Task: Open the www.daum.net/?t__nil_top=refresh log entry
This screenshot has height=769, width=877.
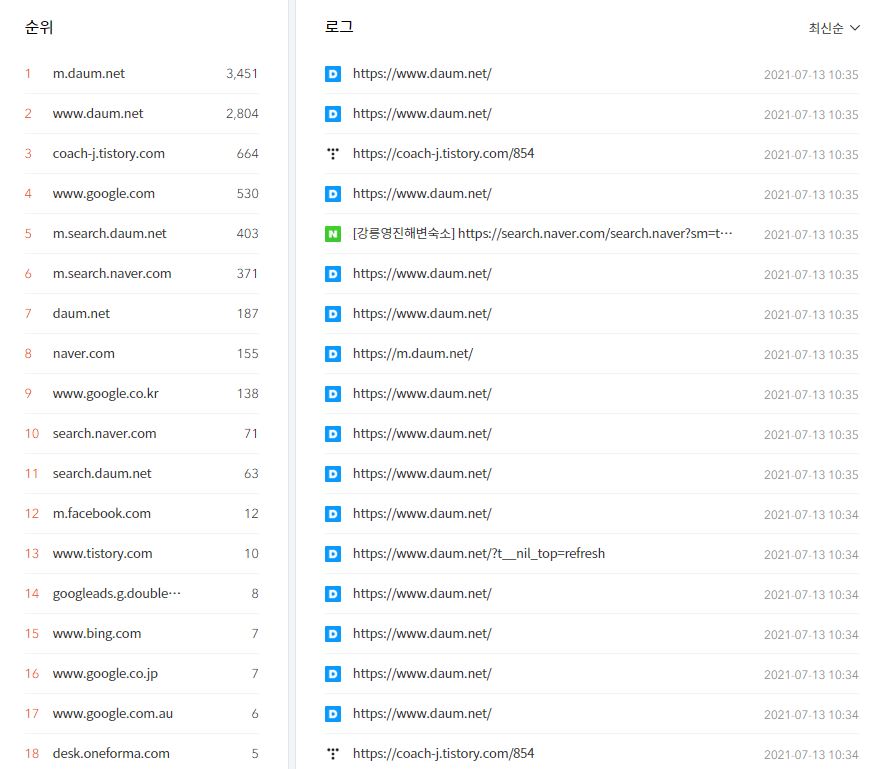Action: pos(479,554)
